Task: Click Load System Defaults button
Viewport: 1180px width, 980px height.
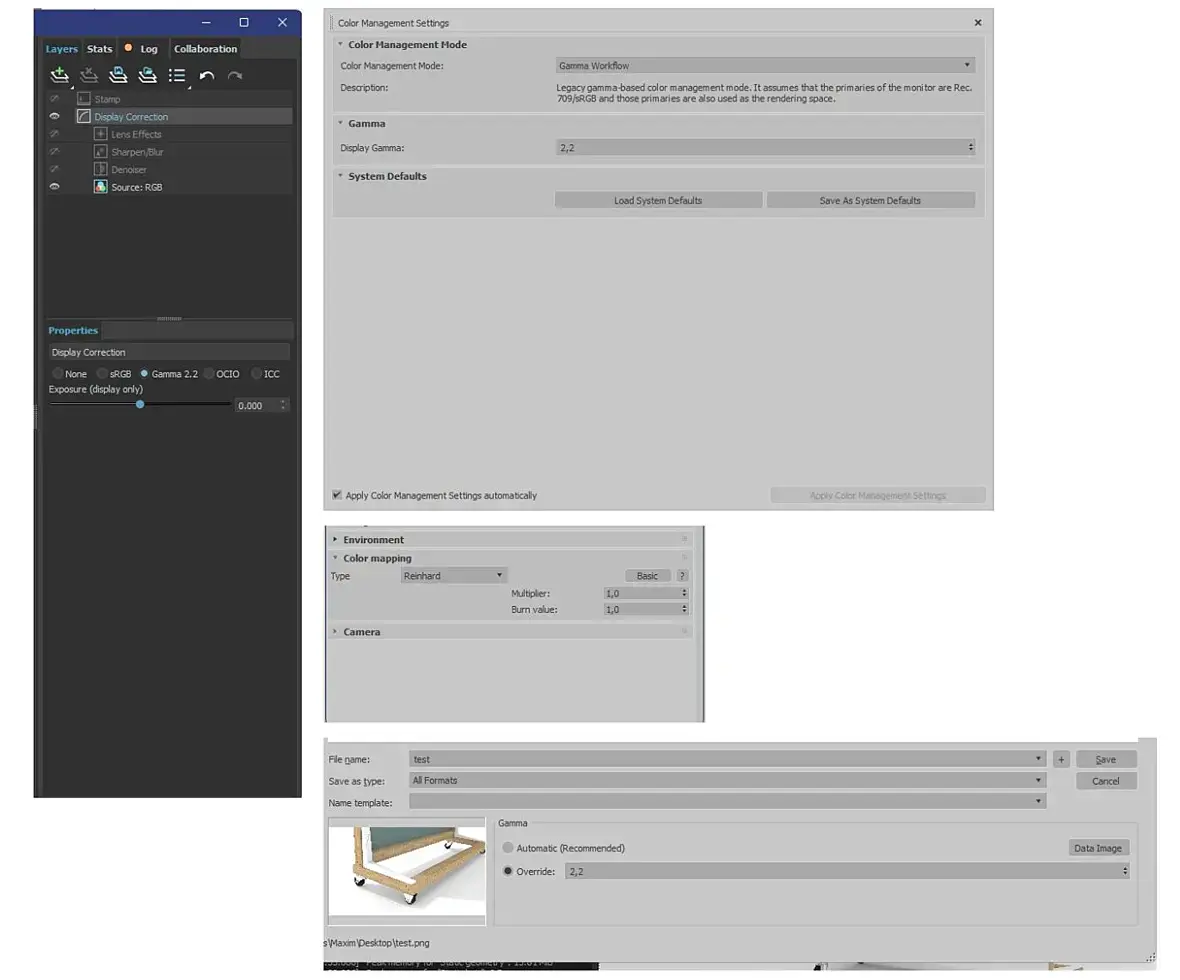Action: pyautogui.click(x=658, y=200)
